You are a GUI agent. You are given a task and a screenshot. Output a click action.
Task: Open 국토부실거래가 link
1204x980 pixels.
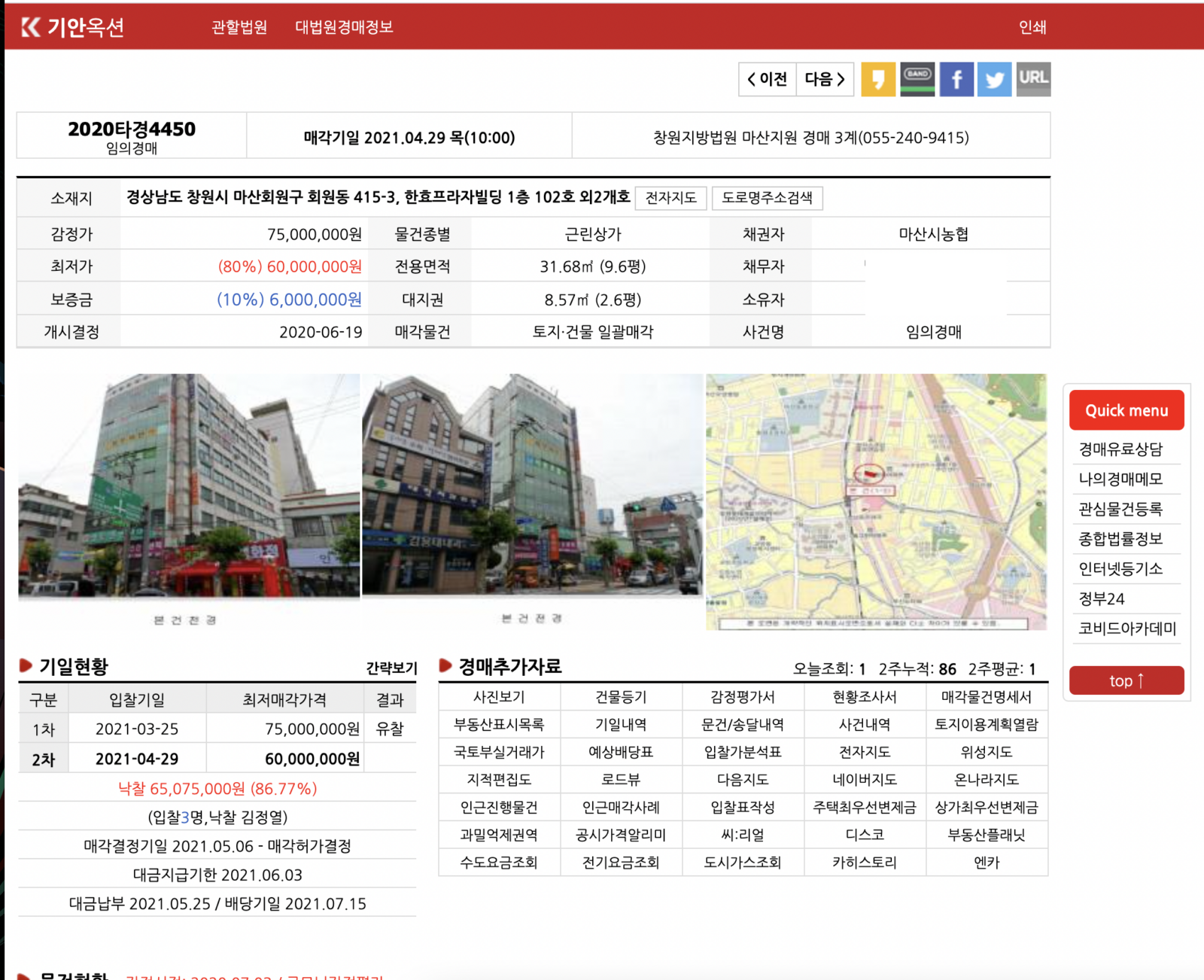click(x=500, y=752)
